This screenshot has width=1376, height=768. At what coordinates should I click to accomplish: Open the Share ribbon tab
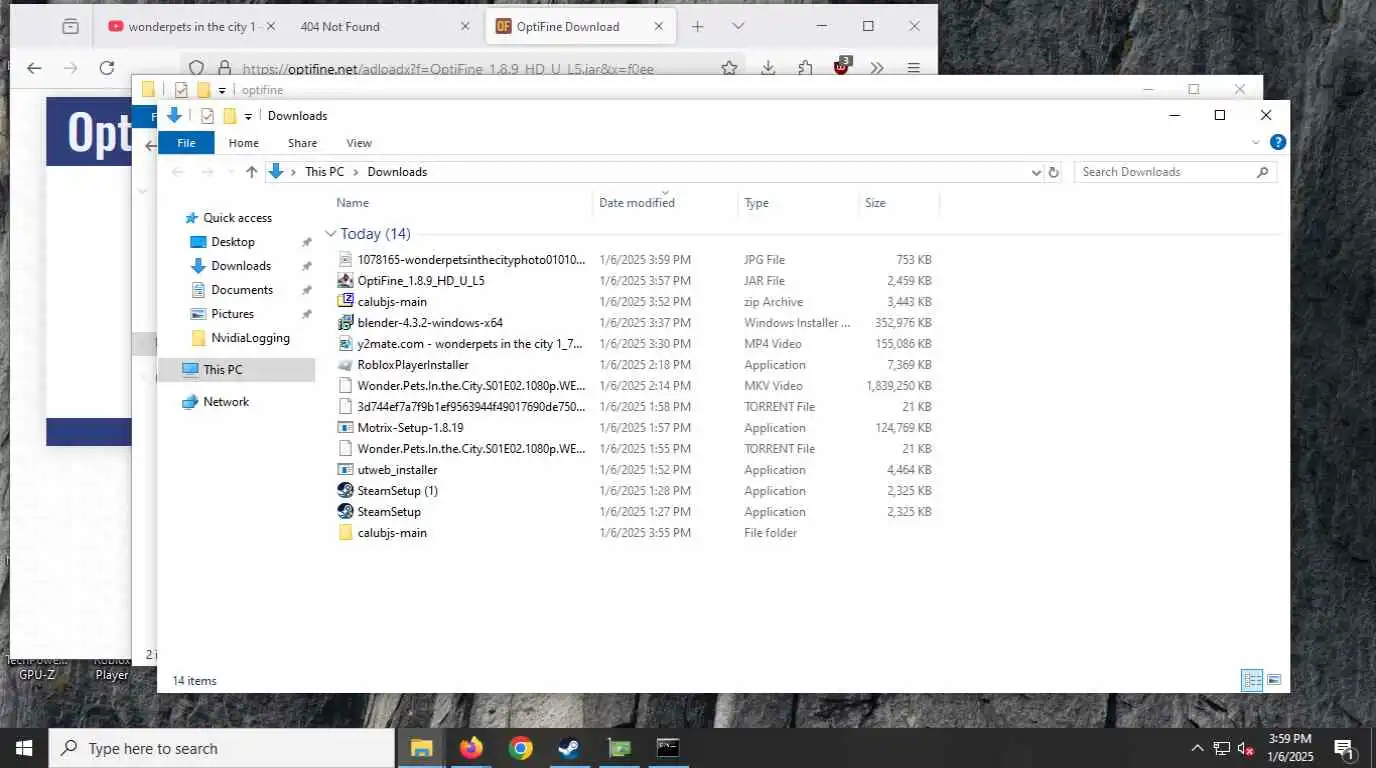(x=302, y=143)
